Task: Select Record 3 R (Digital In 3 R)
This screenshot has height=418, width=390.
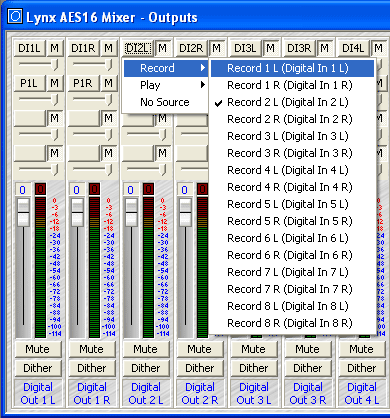Action: coord(292,153)
